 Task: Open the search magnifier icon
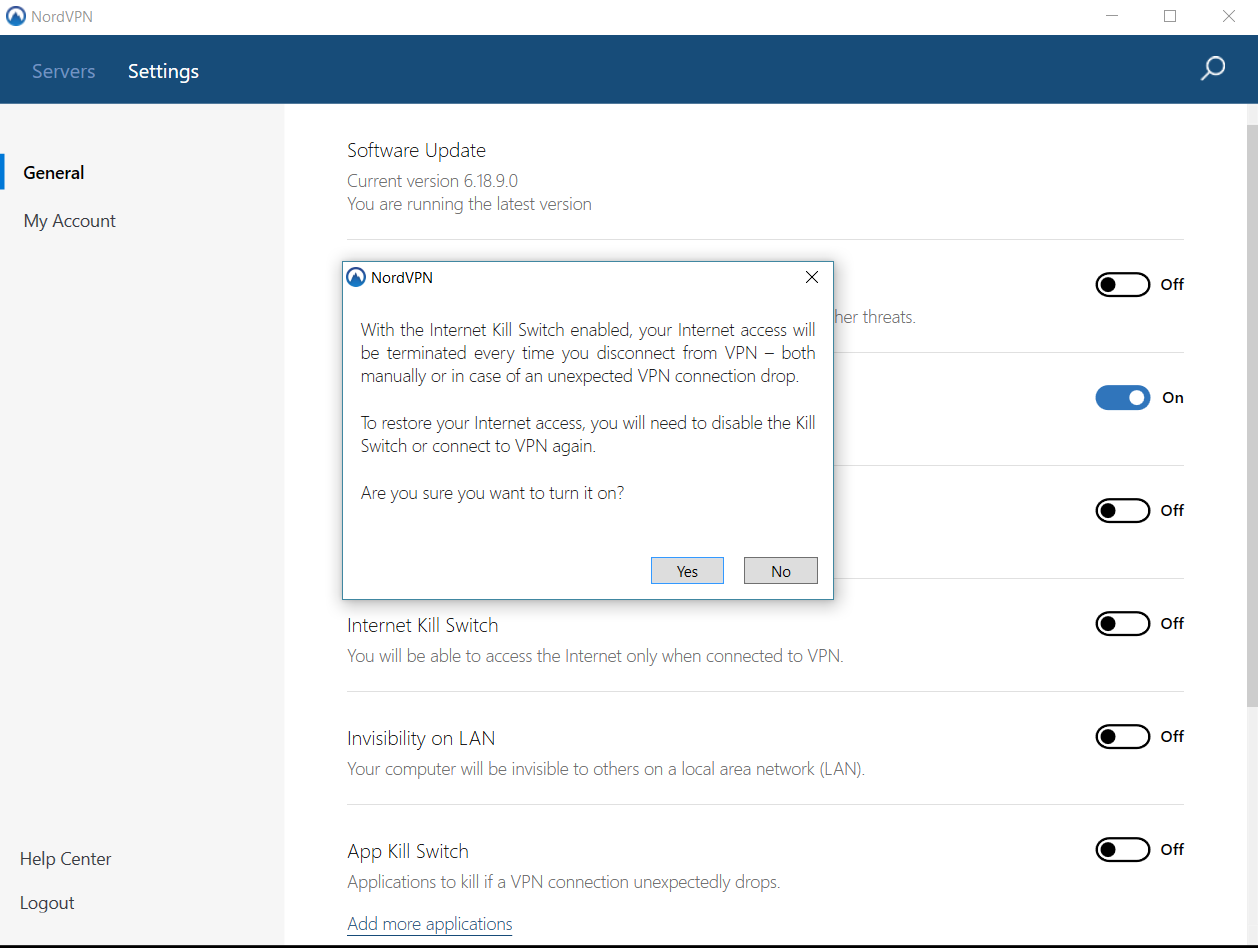[x=1212, y=69]
